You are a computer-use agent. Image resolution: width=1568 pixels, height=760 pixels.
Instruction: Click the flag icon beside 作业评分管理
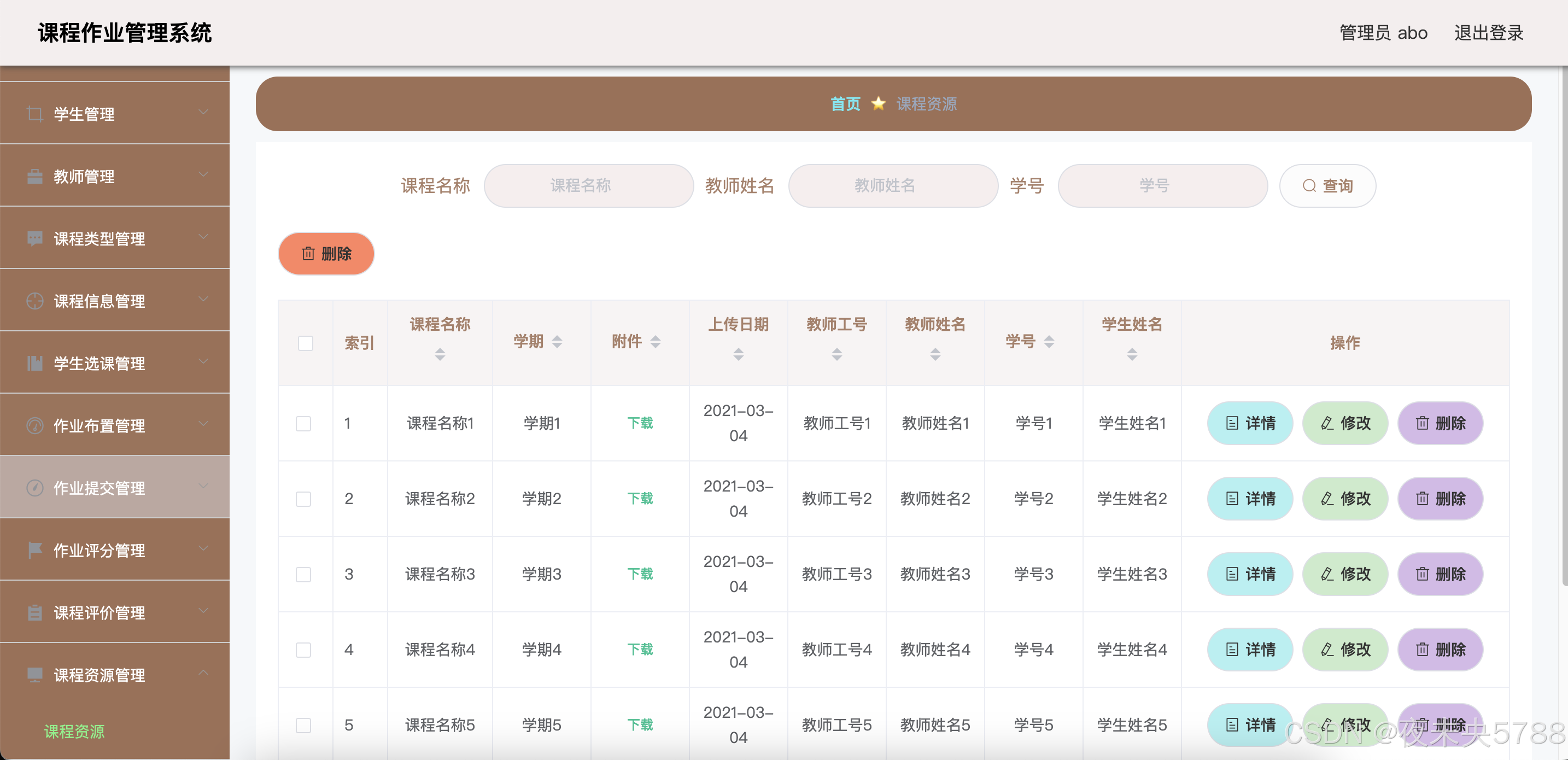pos(34,551)
